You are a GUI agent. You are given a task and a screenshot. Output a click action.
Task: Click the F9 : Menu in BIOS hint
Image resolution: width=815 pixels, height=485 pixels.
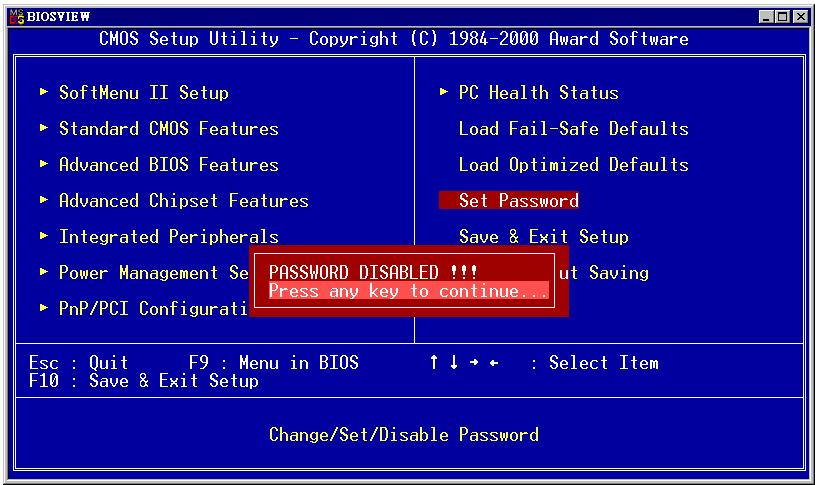point(274,362)
